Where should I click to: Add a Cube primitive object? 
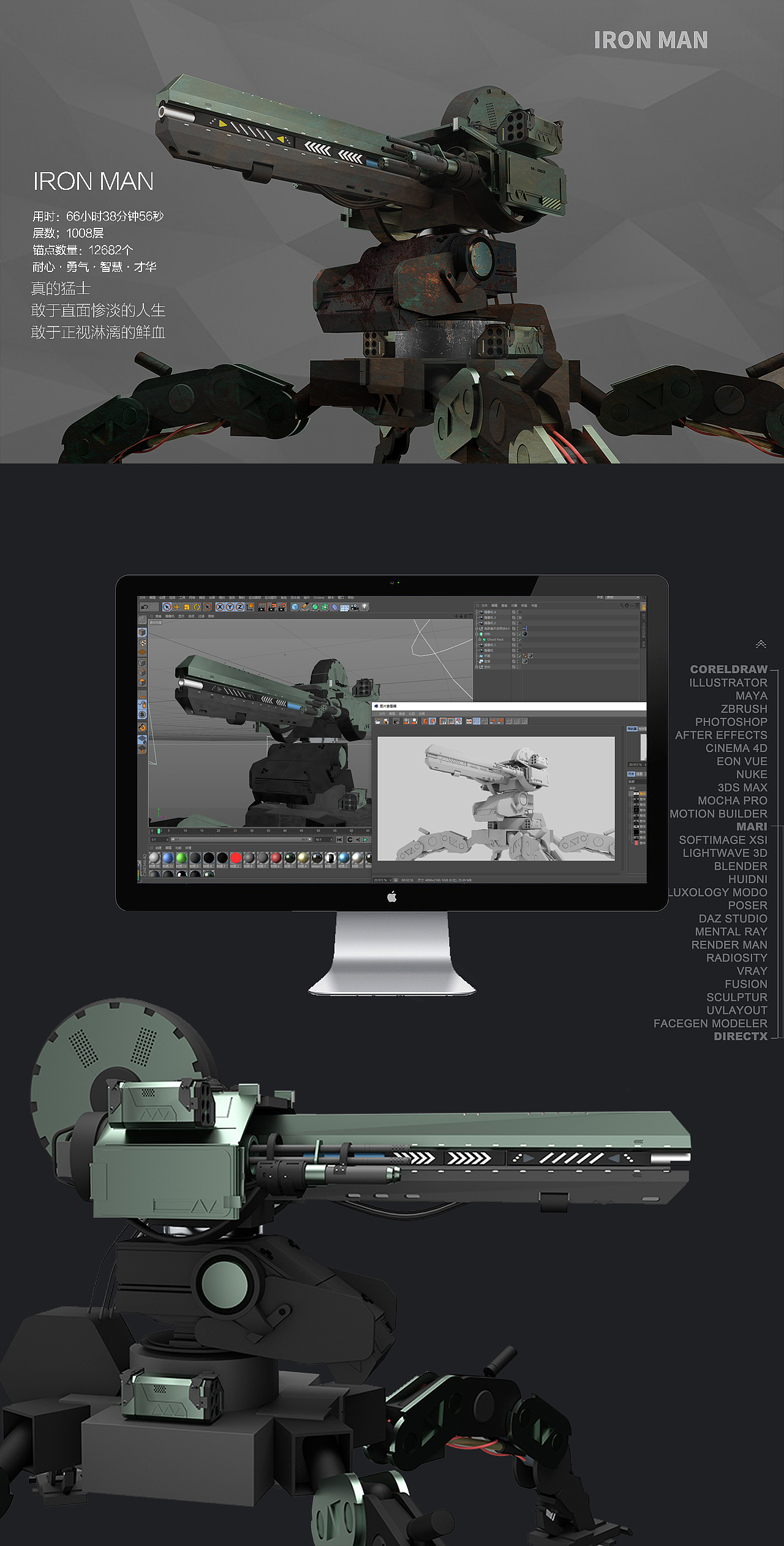tap(295, 607)
